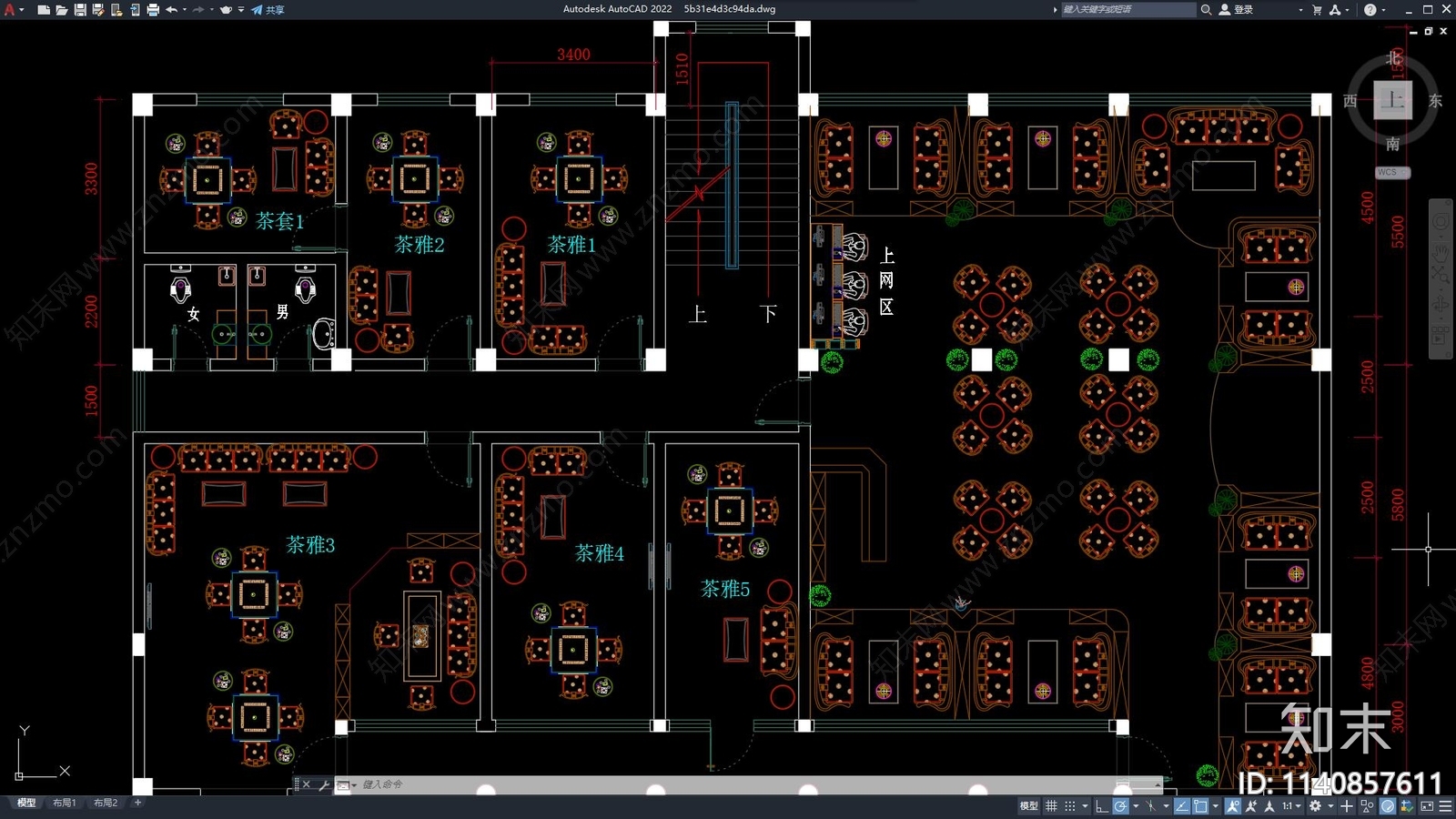The width and height of the screenshot is (1456, 819).
Task: Expand the Help dropdown arrow
Action: tap(1383, 9)
